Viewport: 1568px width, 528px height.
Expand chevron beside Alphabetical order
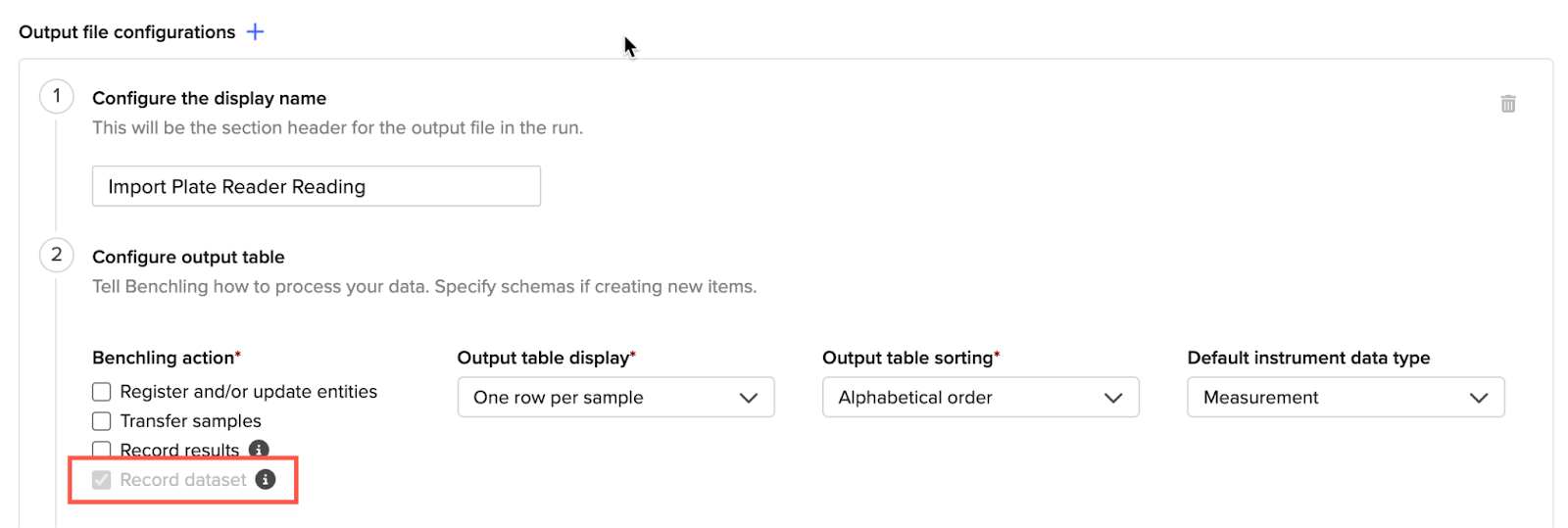pos(1113,398)
